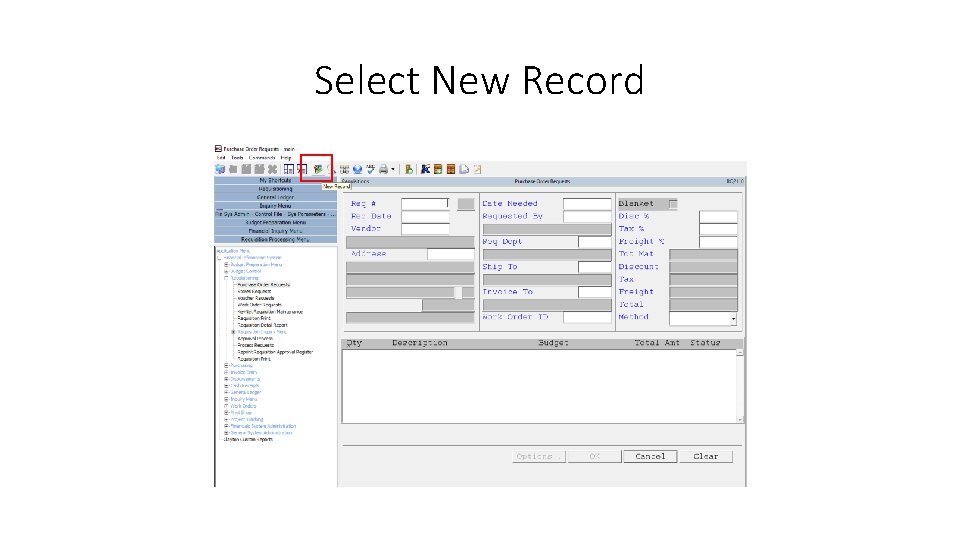Viewport: 960px width, 540px height.
Task: Click the note with arrow toolbar icon
Action: pyautogui.click(x=478, y=169)
